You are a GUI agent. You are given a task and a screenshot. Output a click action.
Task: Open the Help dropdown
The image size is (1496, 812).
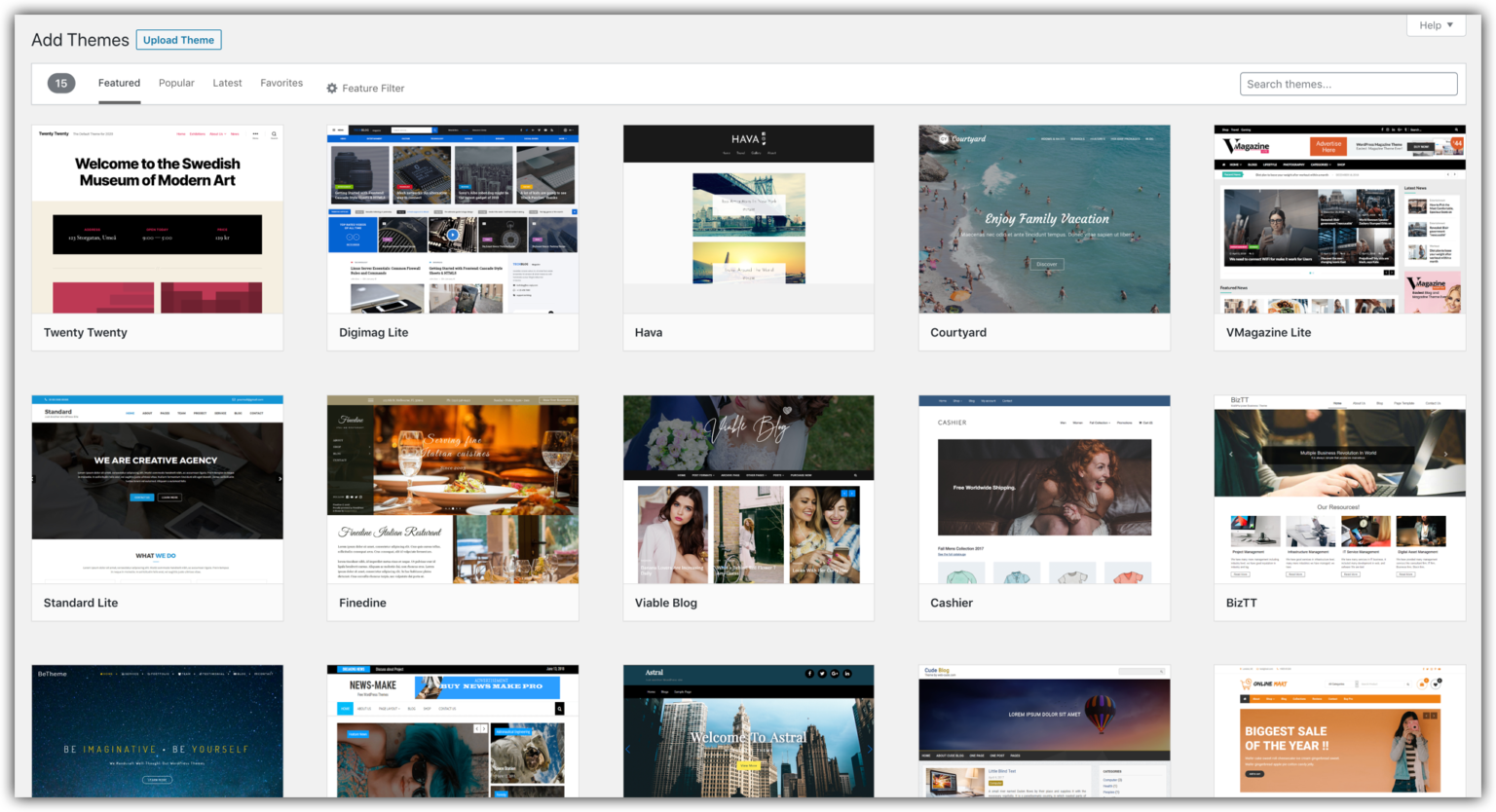tap(1436, 25)
